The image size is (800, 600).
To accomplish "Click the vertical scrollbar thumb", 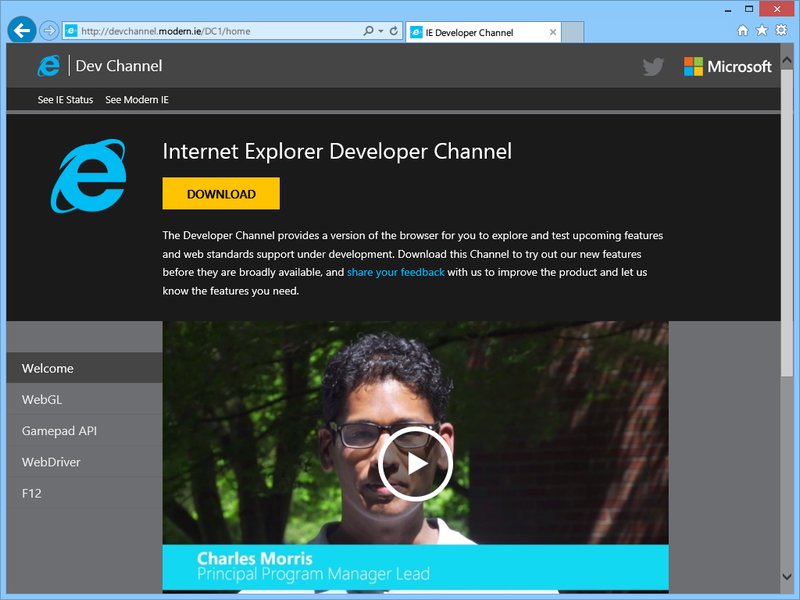I will click(x=787, y=223).
